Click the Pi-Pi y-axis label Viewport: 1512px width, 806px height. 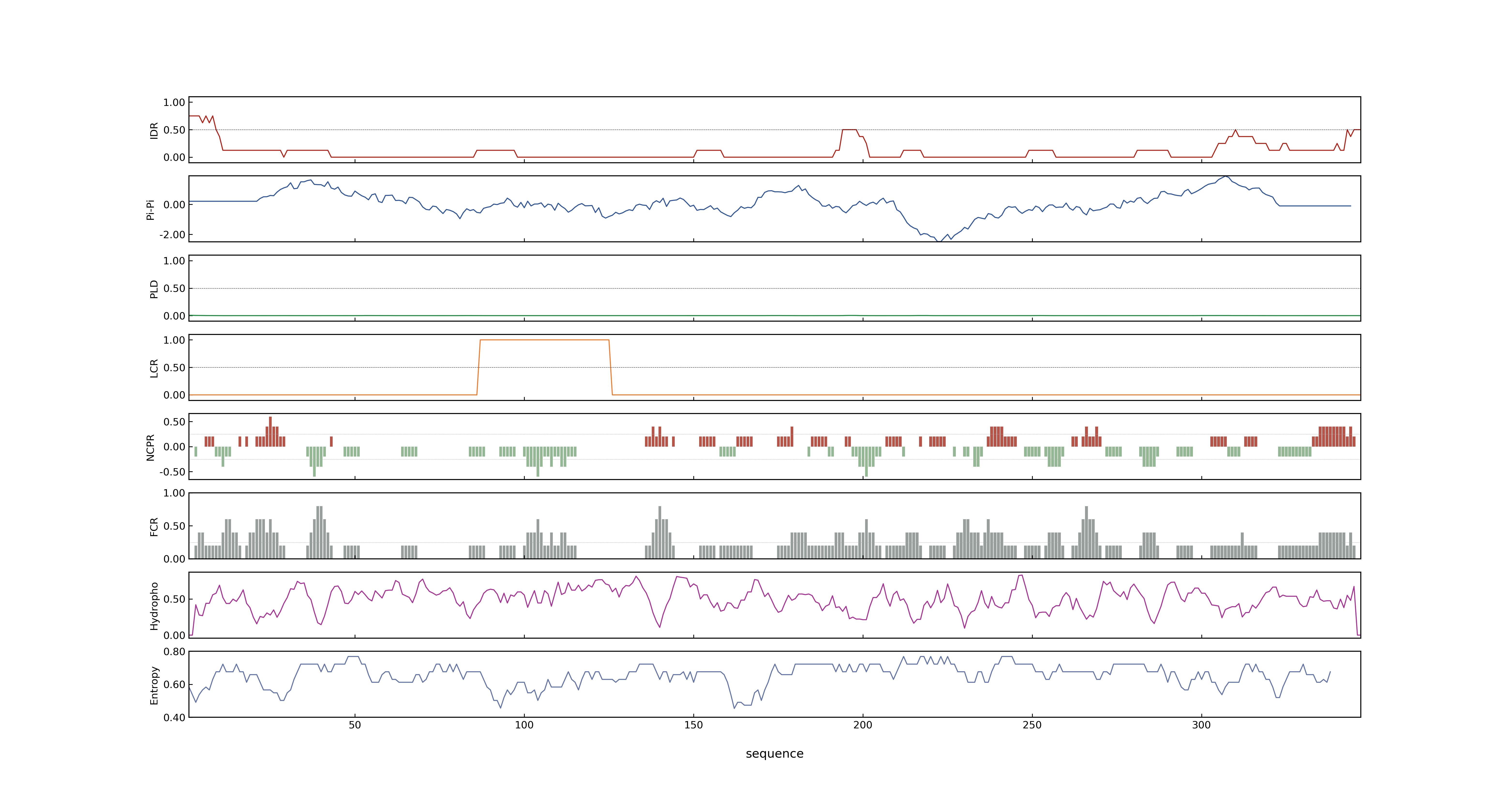click(151, 209)
